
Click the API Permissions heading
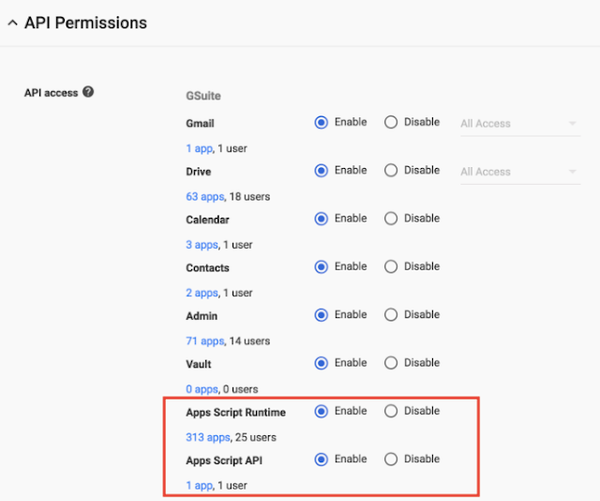(x=86, y=23)
